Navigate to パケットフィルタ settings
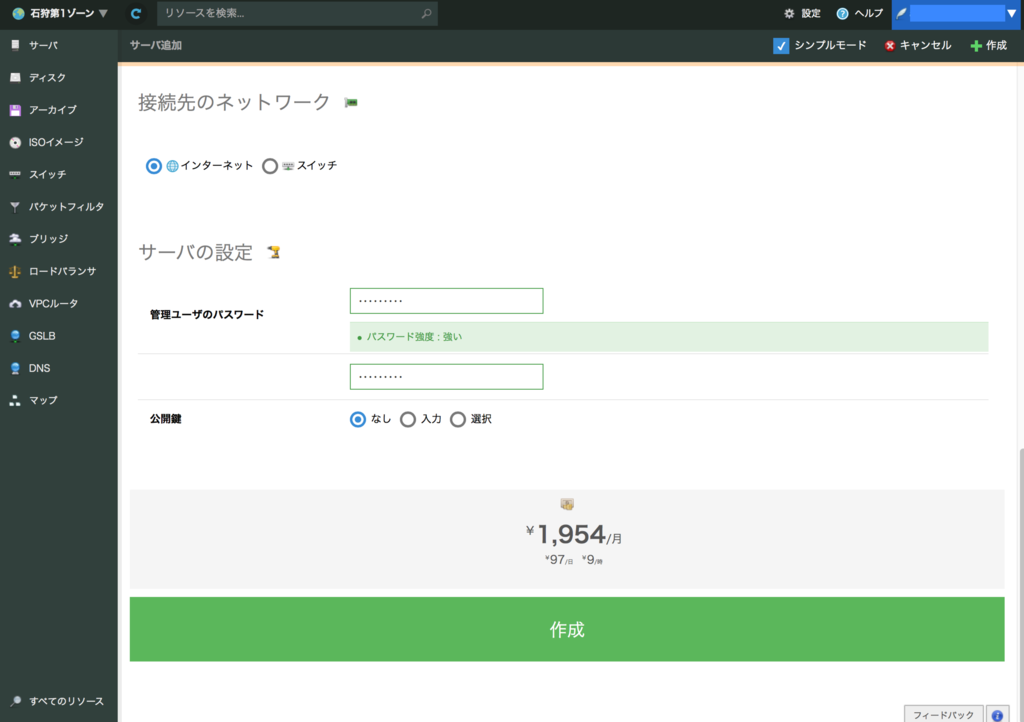 (x=57, y=206)
